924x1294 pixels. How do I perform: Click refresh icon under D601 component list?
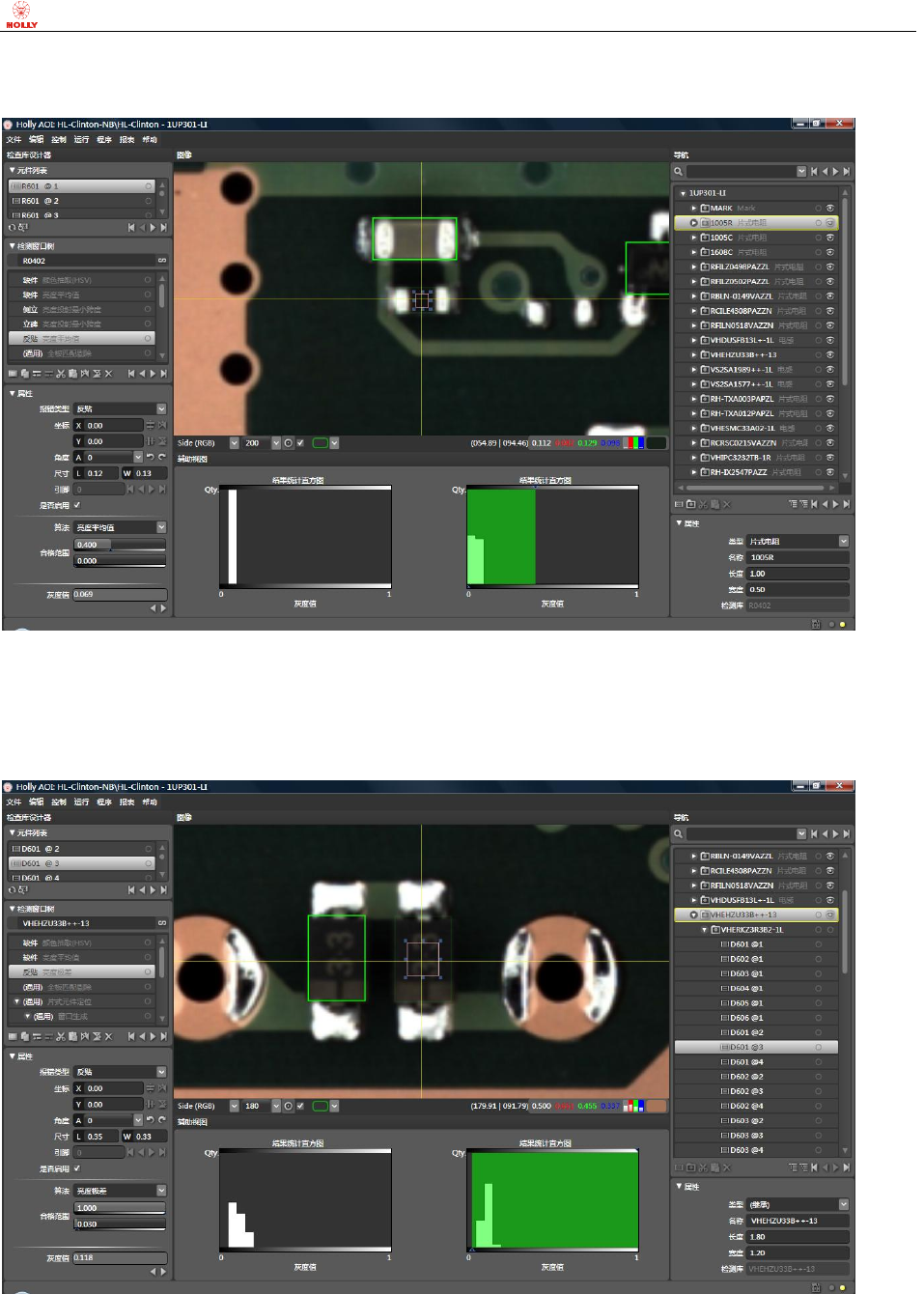(13, 890)
